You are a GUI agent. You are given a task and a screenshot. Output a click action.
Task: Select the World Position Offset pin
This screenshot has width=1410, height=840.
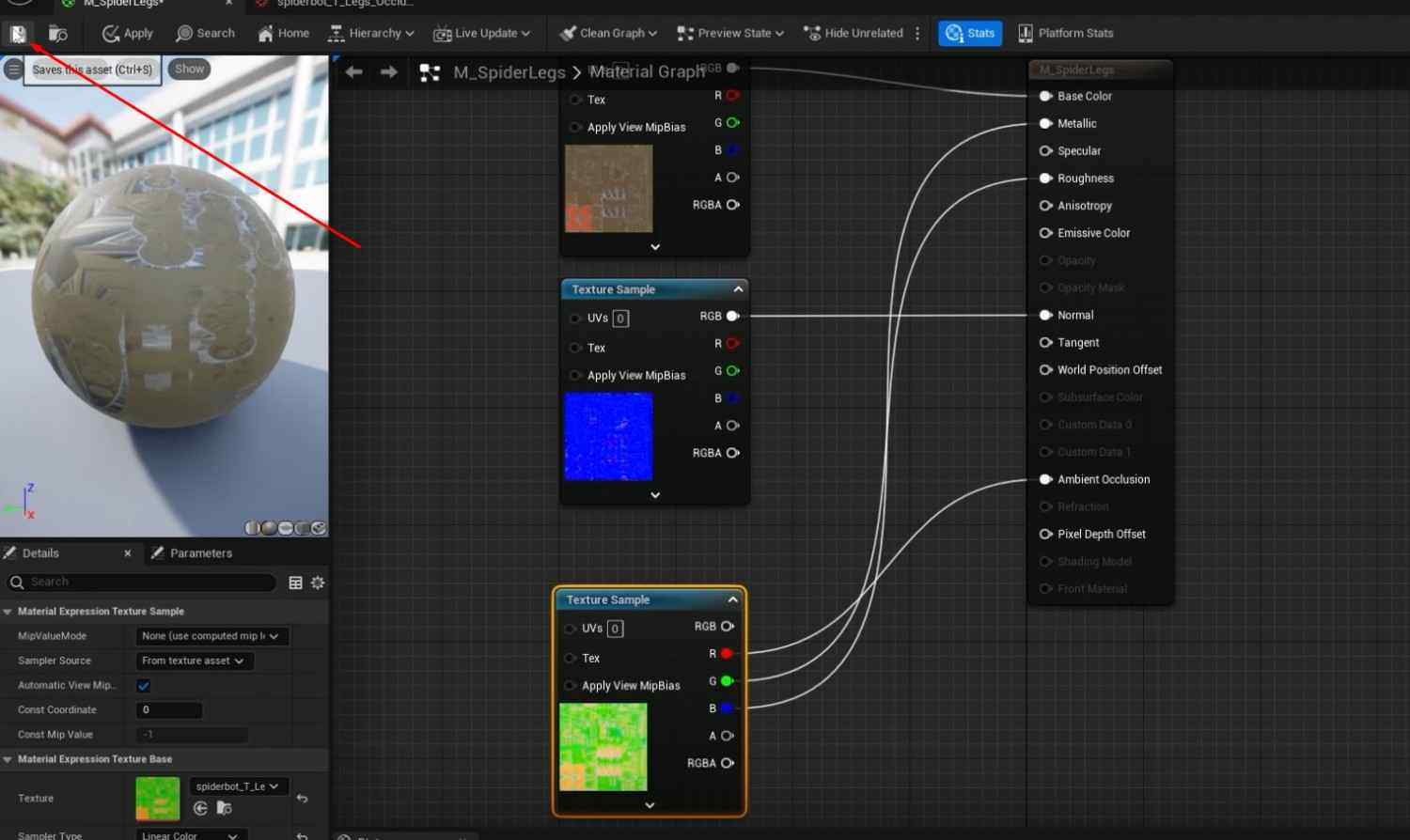tap(1045, 370)
